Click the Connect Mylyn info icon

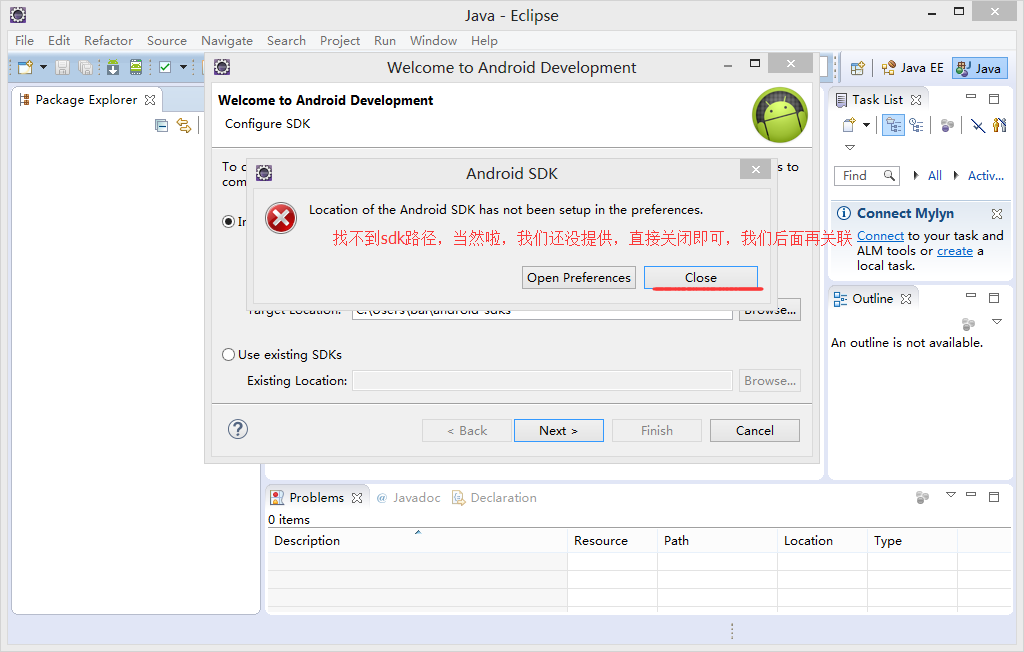click(844, 213)
